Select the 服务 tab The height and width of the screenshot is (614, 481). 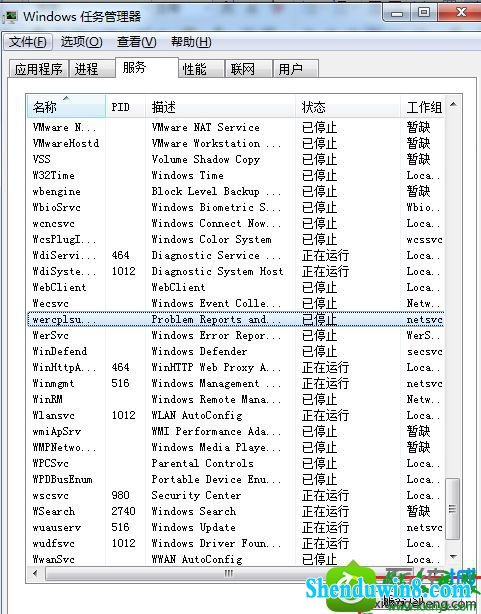click(x=146, y=68)
